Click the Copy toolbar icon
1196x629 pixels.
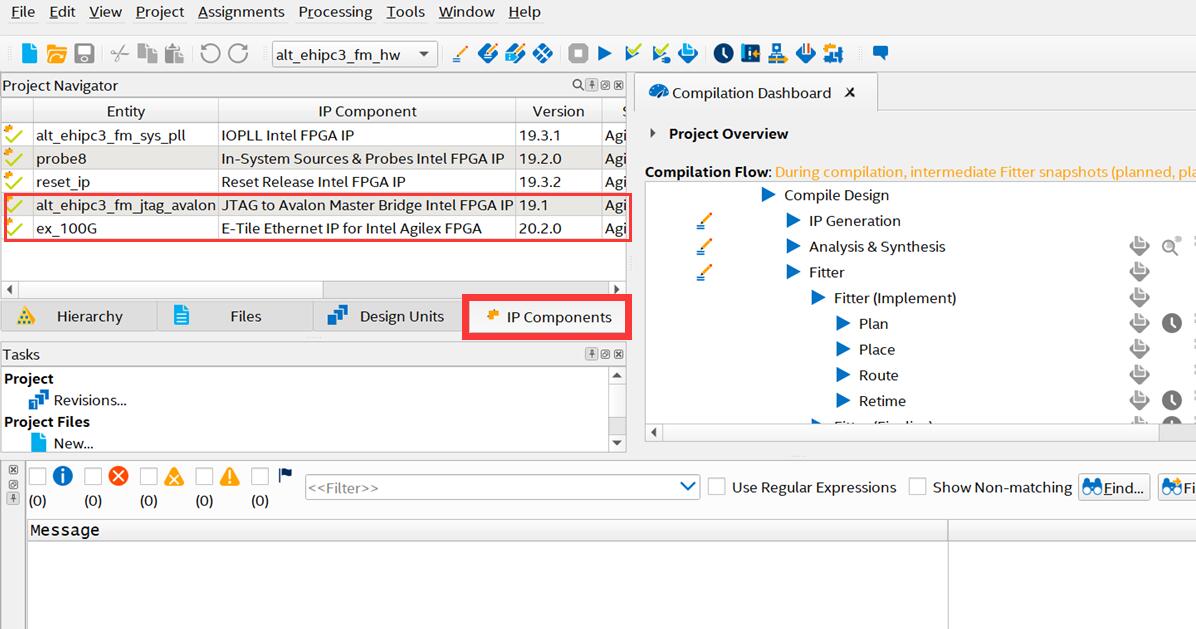[x=147, y=53]
